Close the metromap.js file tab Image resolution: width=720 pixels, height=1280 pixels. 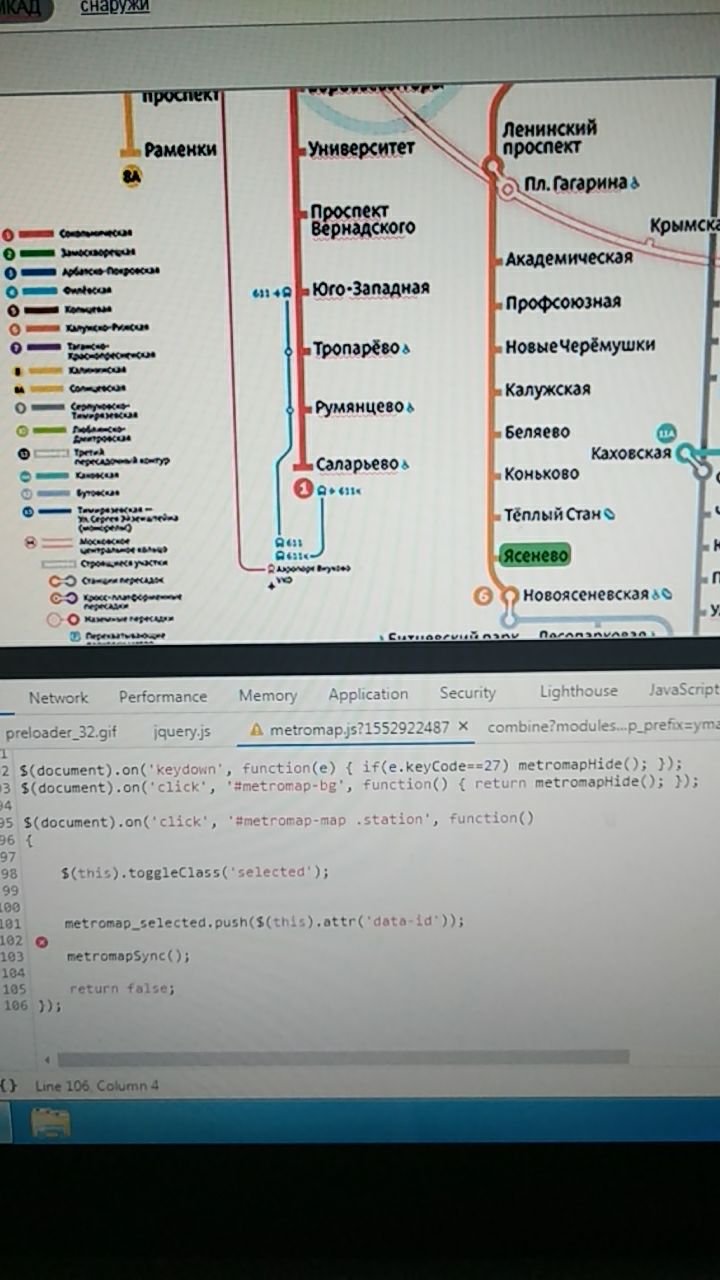tap(463, 727)
